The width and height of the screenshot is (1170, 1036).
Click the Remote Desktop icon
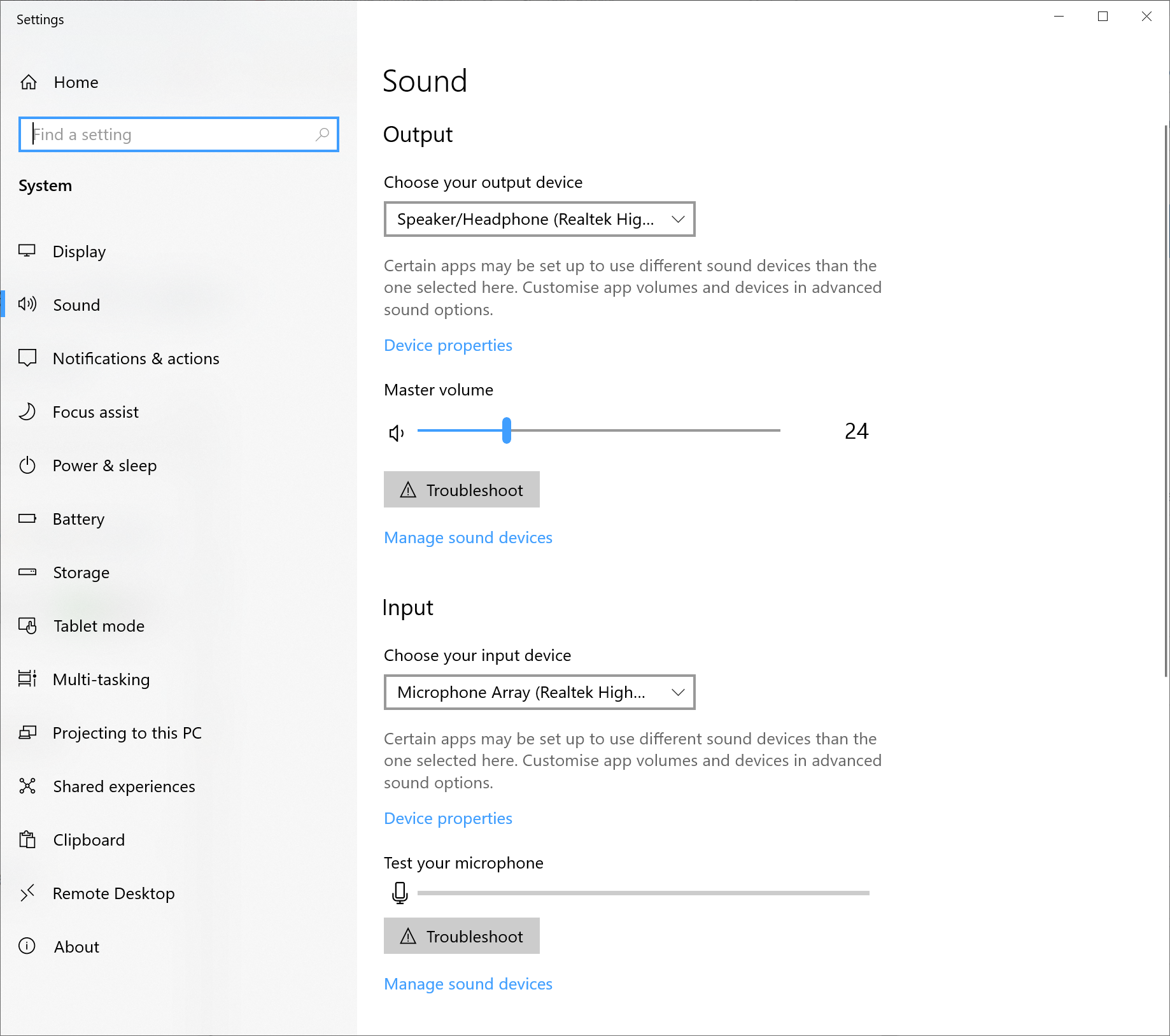(x=27, y=893)
